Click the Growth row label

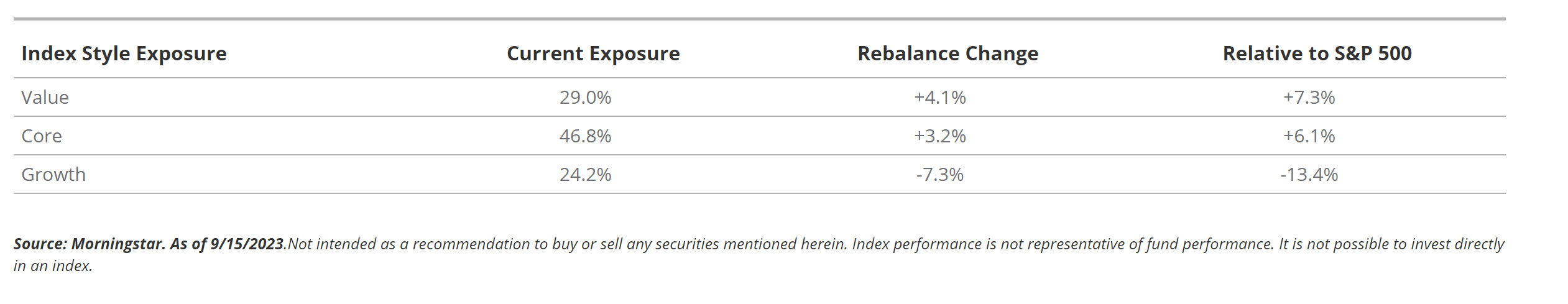53,175
